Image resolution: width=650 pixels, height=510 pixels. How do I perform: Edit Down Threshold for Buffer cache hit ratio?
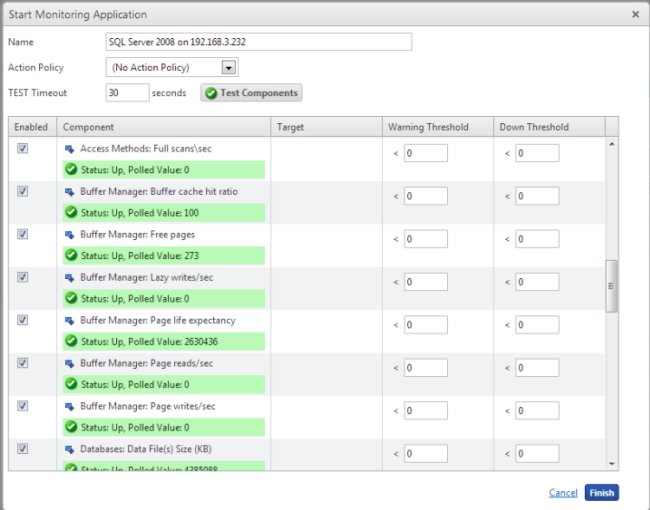(537, 196)
